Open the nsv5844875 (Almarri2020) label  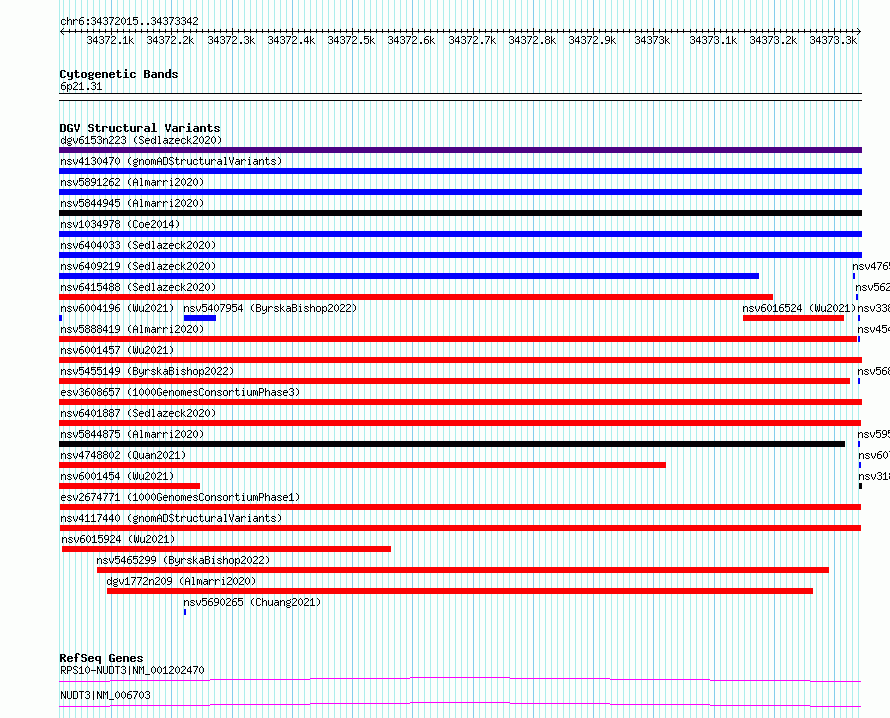[132, 434]
